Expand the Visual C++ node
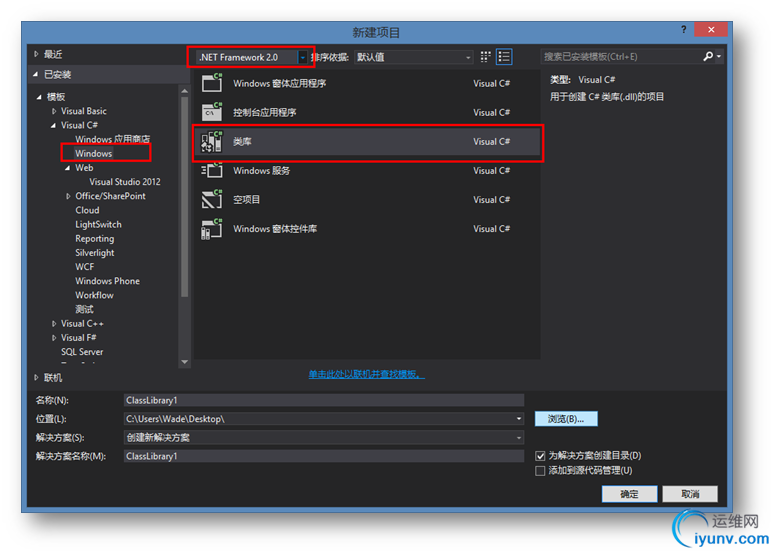The height and width of the screenshot is (555, 775). coord(54,324)
